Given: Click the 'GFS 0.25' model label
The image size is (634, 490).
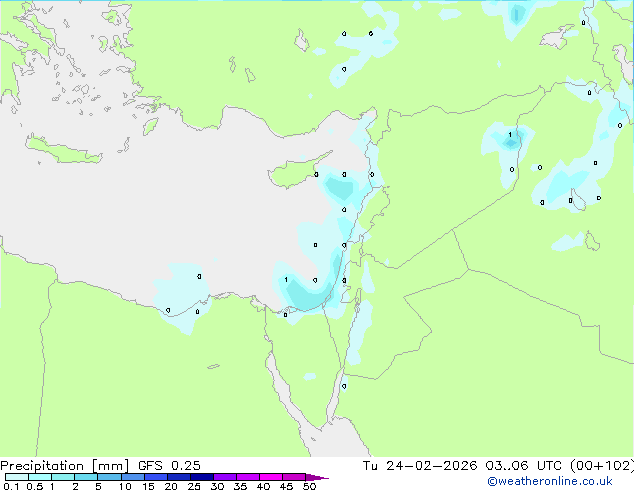Looking at the screenshot, I should pyautogui.click(x=169, y=466).
